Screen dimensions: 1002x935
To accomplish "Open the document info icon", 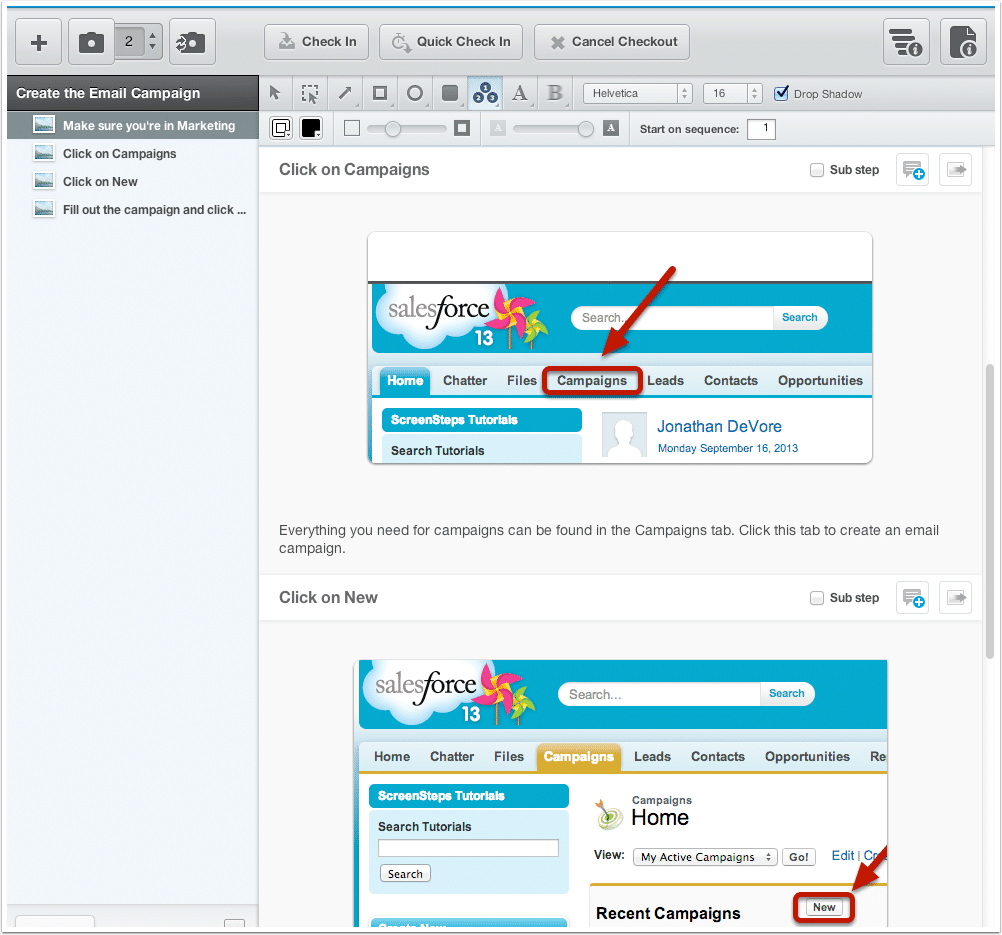I will pyautogui.click(x=963, y=42).
